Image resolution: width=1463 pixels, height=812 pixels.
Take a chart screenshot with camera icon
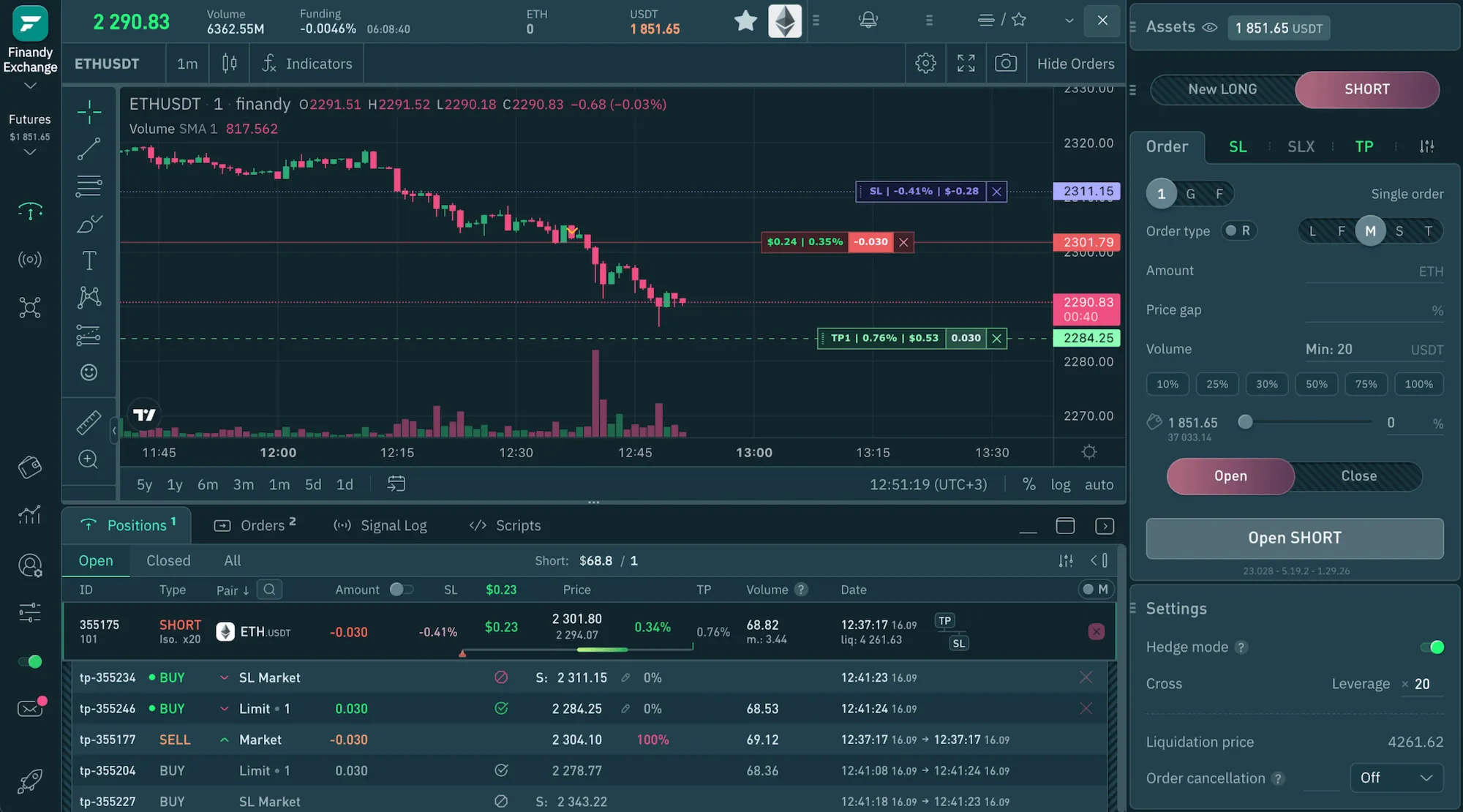pyautogui.click(x=1006, y=63)
